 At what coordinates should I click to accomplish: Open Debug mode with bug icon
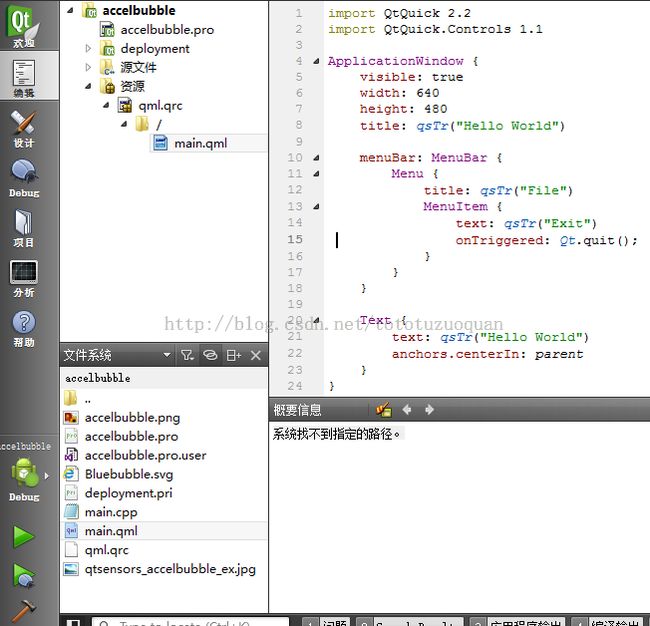point(24,178)
